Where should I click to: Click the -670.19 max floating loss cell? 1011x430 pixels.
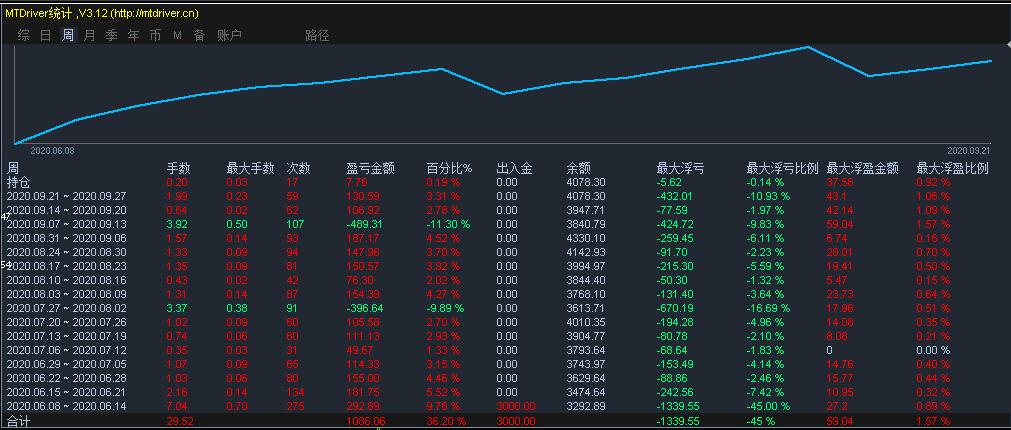(x=675, y=308)
